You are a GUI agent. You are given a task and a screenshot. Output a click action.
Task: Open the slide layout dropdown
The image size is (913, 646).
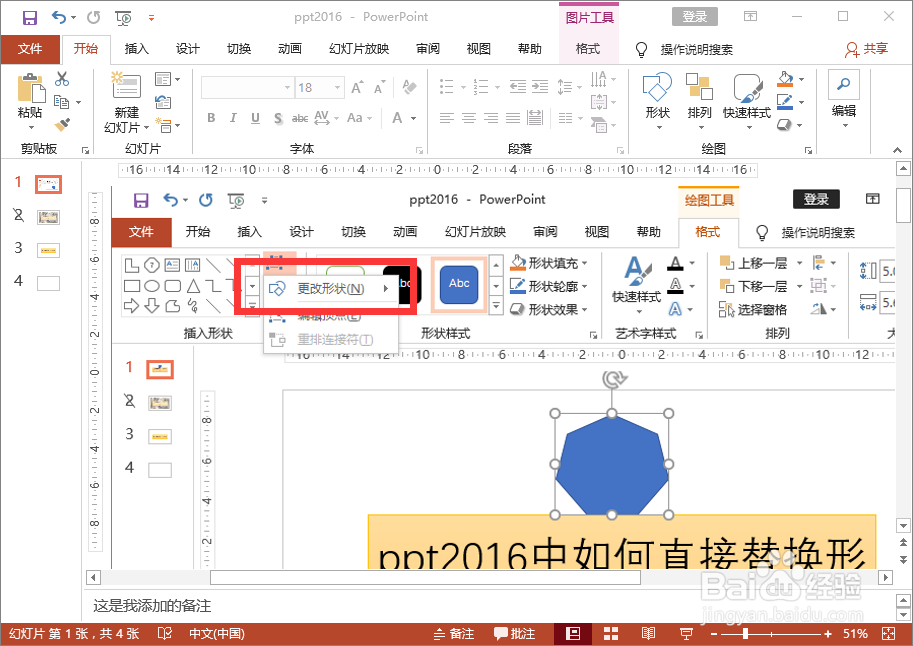coord(167,79)
